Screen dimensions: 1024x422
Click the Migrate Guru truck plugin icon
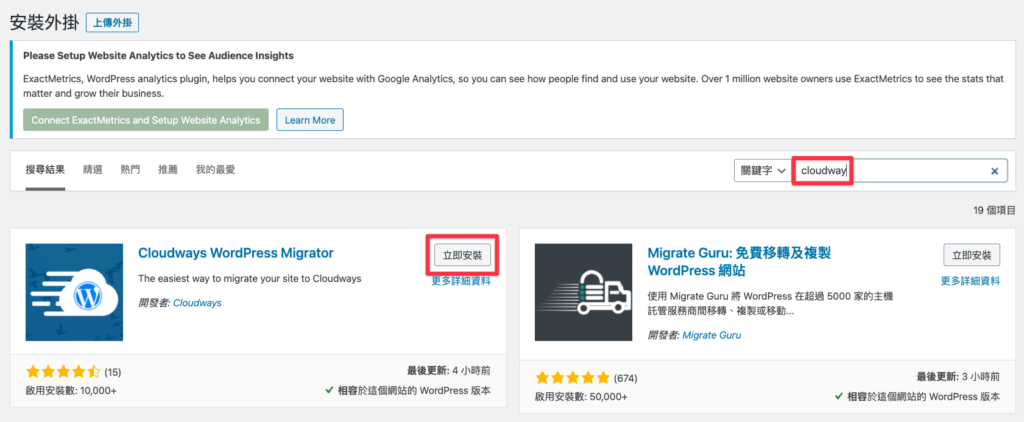583,292
